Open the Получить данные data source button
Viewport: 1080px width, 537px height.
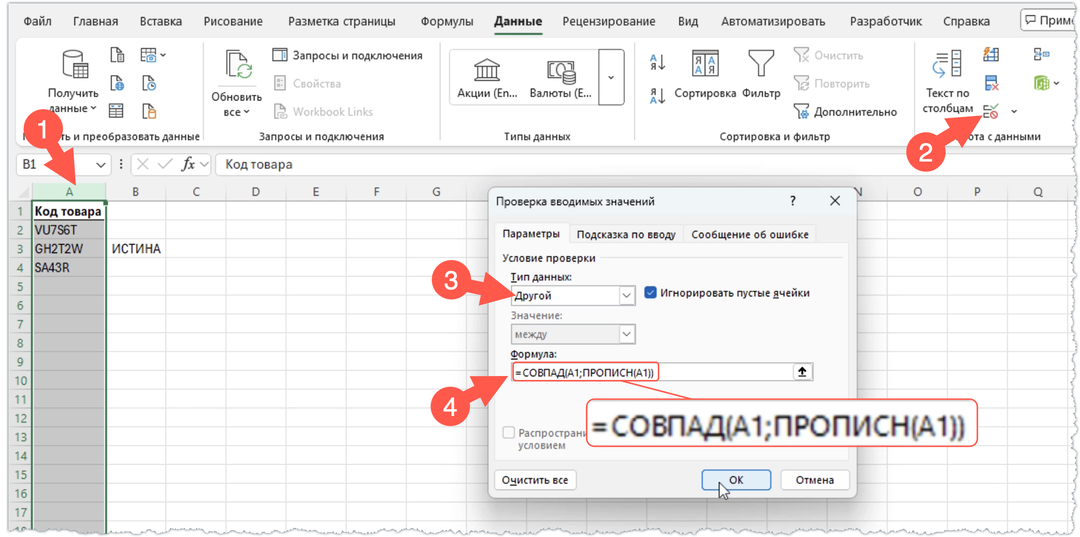tap(73, 81)
